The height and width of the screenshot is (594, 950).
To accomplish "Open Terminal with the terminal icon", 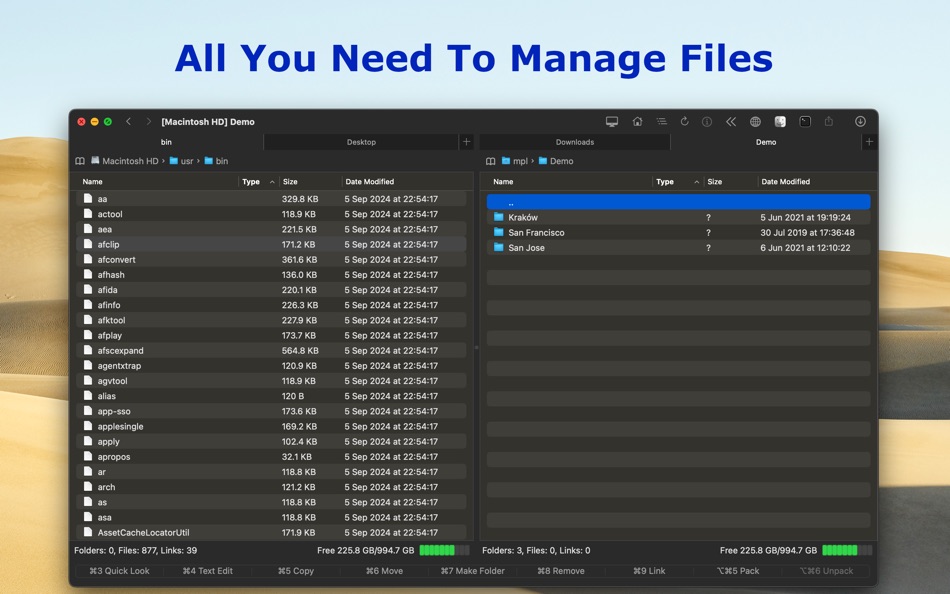I will click(x=805, y=122).
